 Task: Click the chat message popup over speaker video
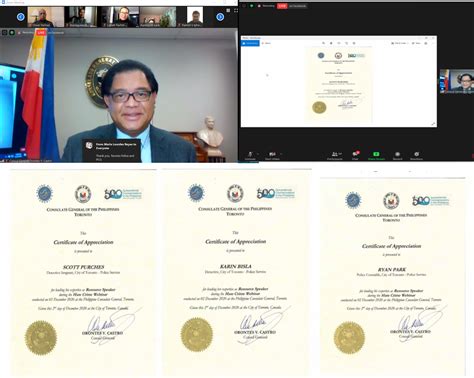click(x=112, y=150)
